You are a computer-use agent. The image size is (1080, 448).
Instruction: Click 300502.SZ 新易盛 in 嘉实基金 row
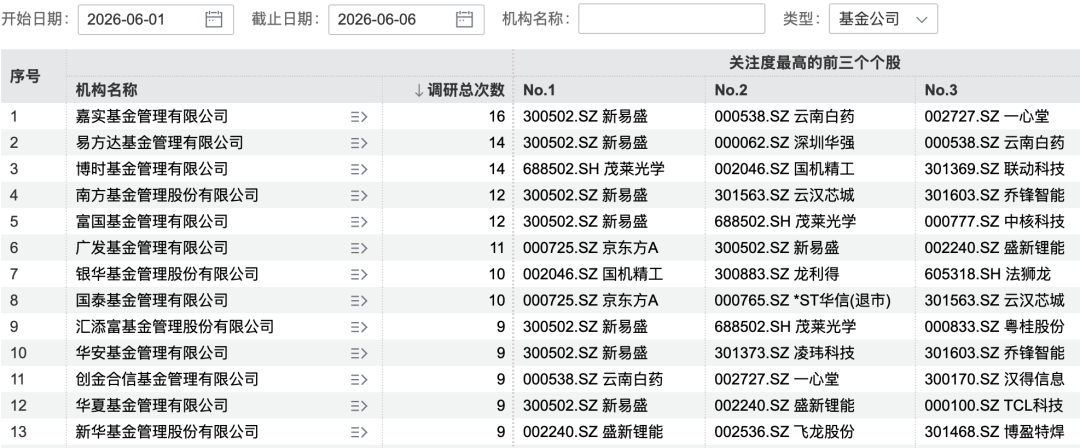coord(585,116)
